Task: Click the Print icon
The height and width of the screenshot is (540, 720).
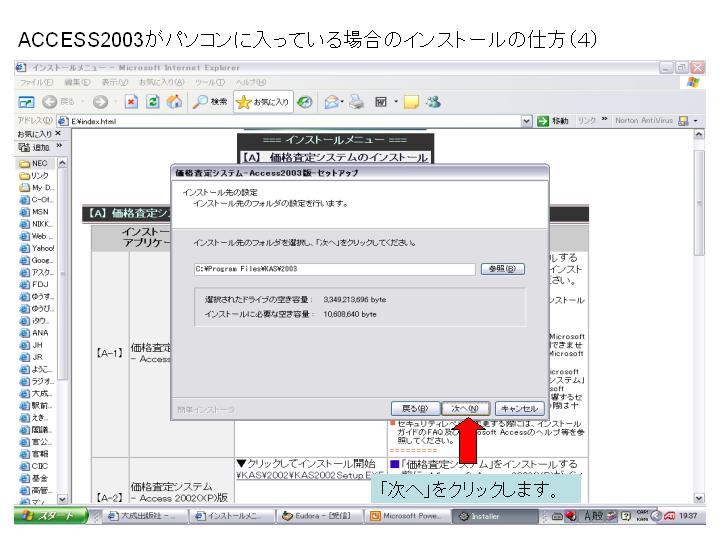Action: coord(356,101)
